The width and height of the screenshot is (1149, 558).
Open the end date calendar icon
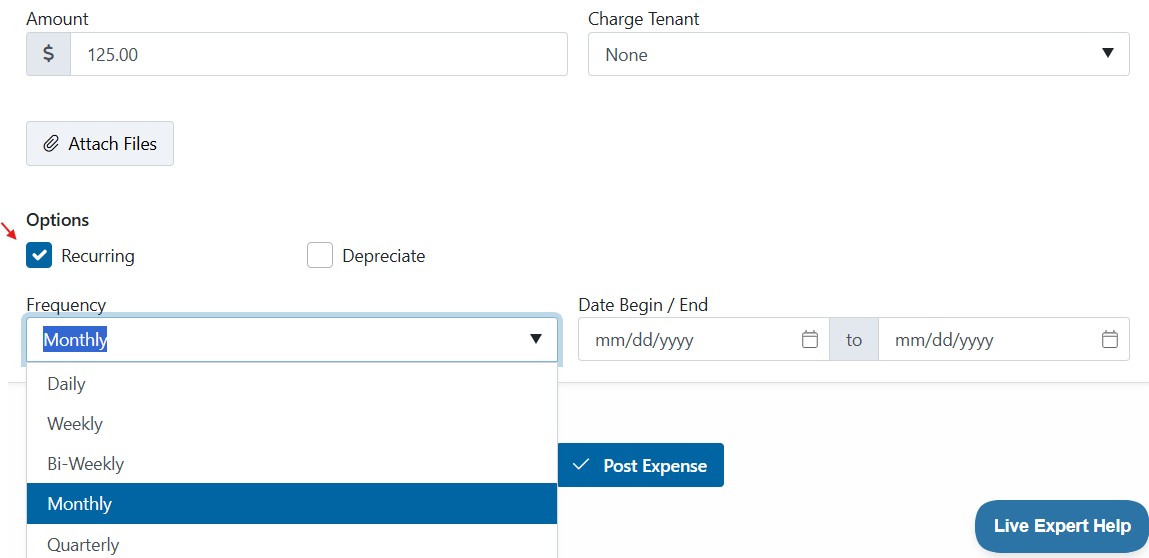(1110, 339)
